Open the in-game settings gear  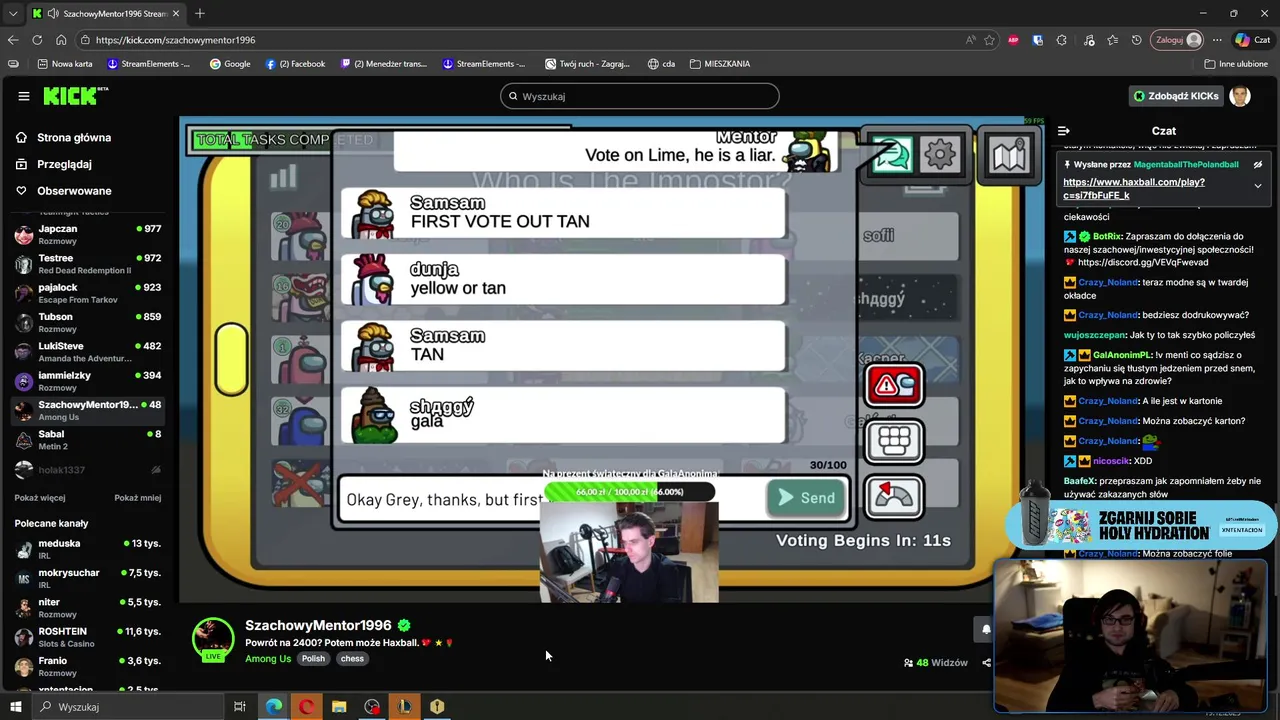click(940, 155)
